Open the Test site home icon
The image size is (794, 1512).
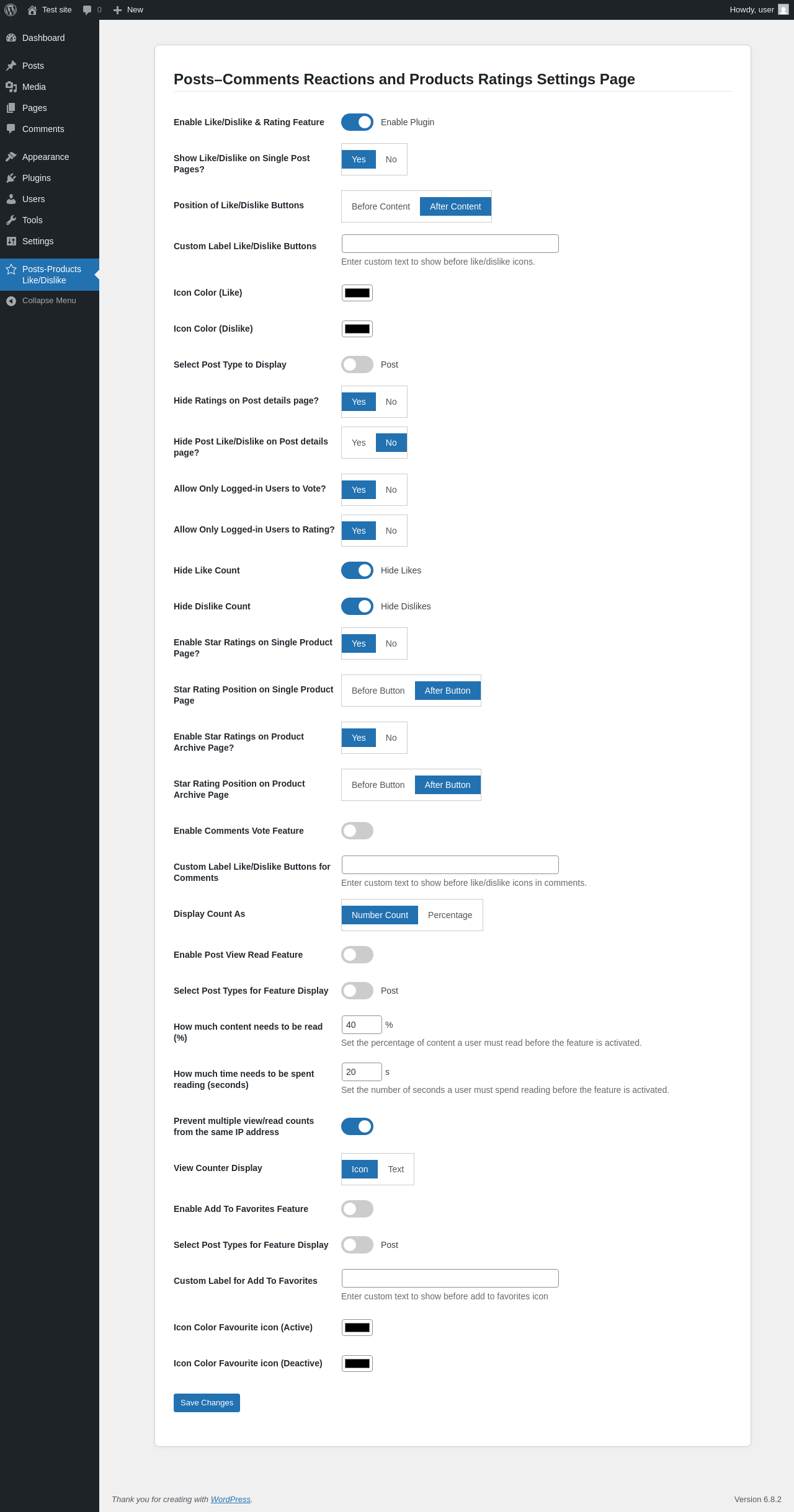pyautogui.click(x=32, y=10)
